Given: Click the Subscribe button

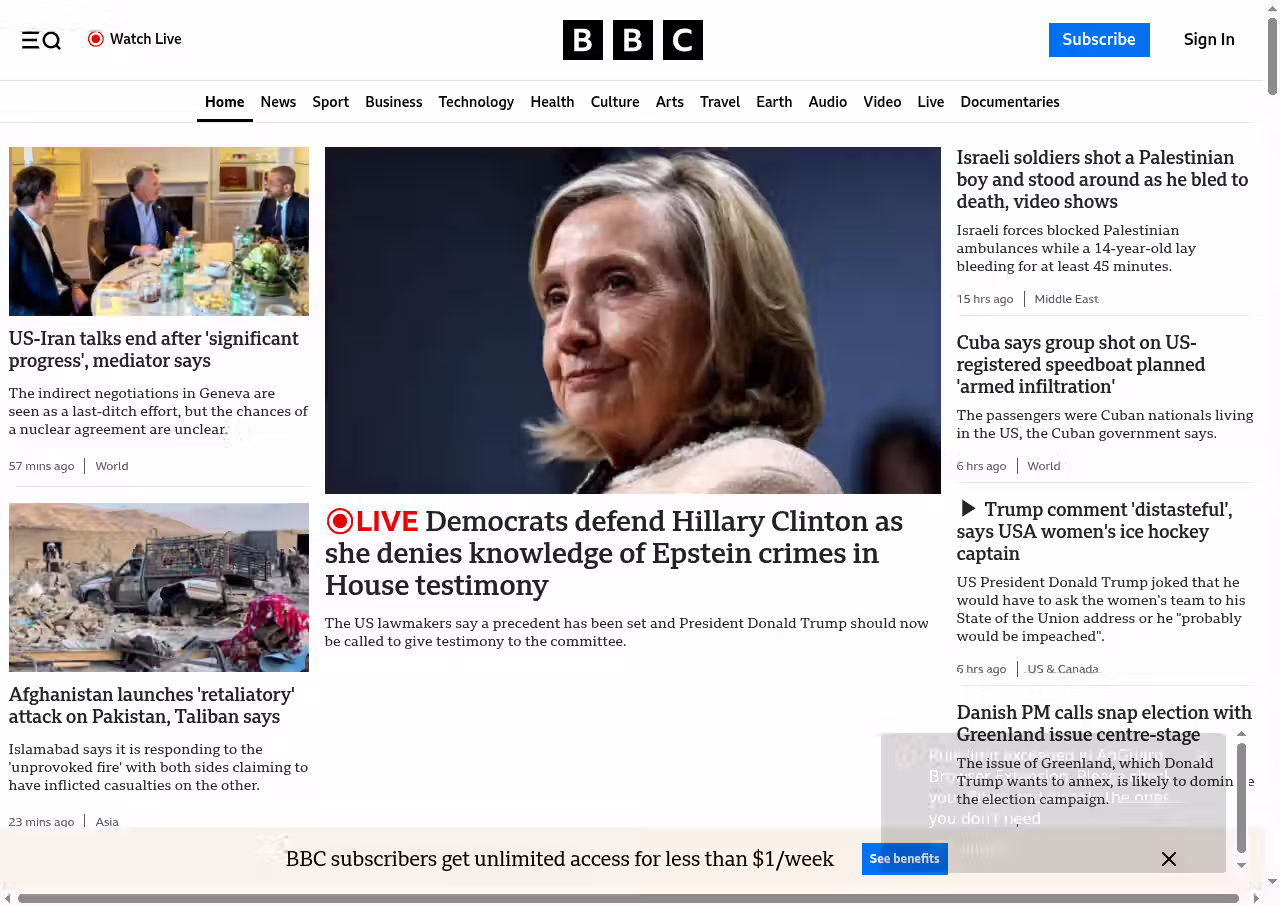Looking at the screenshot, I should pyautogui.click(x=1098, y=40).
